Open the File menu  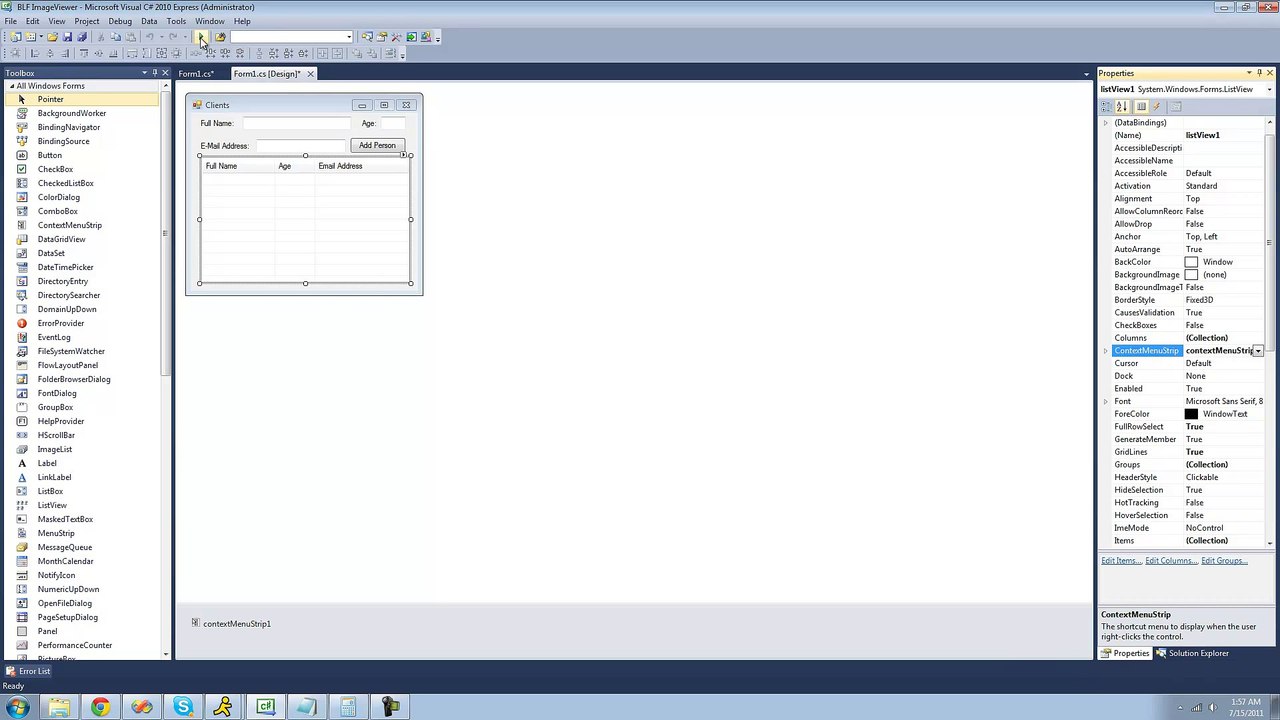[10, 21]
